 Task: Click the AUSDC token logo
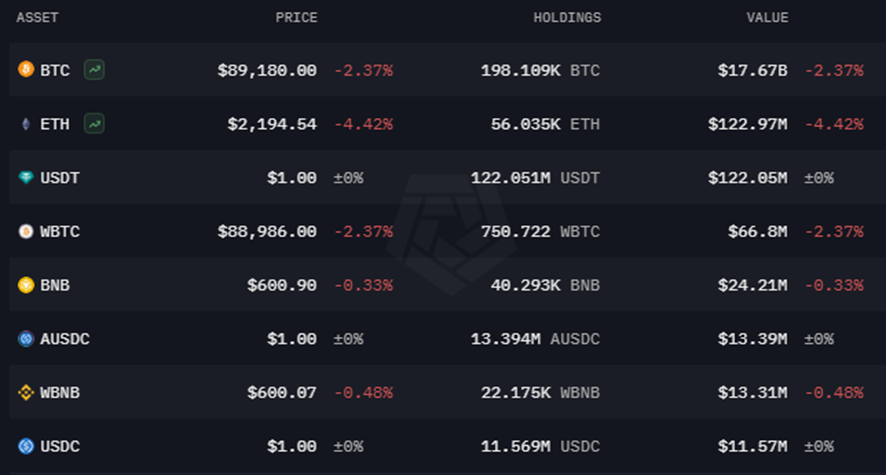pyautogui.click(x=26, y=338)
